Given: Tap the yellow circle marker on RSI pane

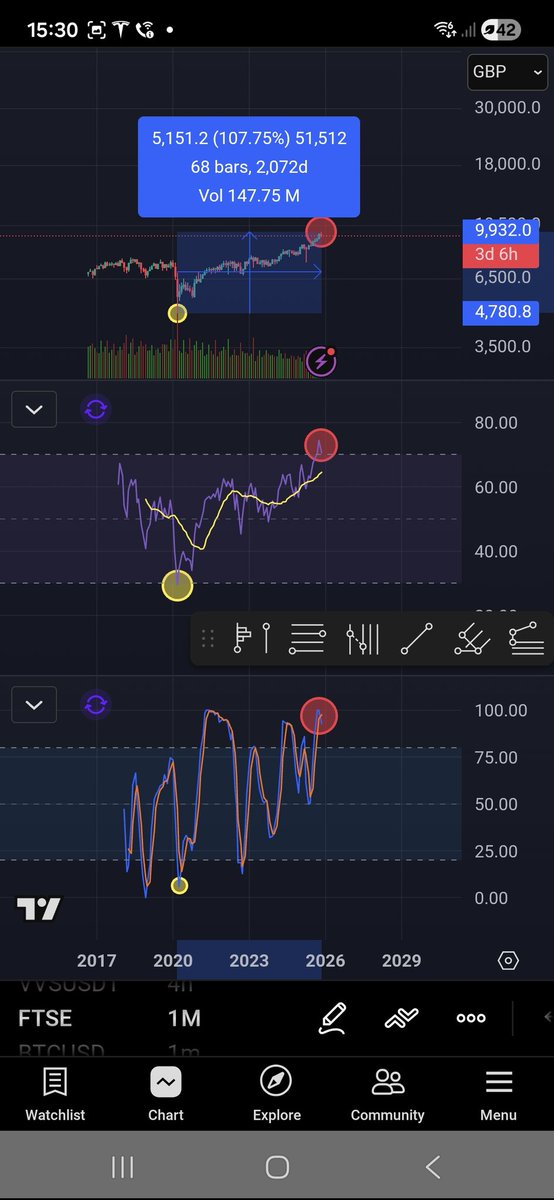Looking at the screenshot, I should [x=177, y=586].
